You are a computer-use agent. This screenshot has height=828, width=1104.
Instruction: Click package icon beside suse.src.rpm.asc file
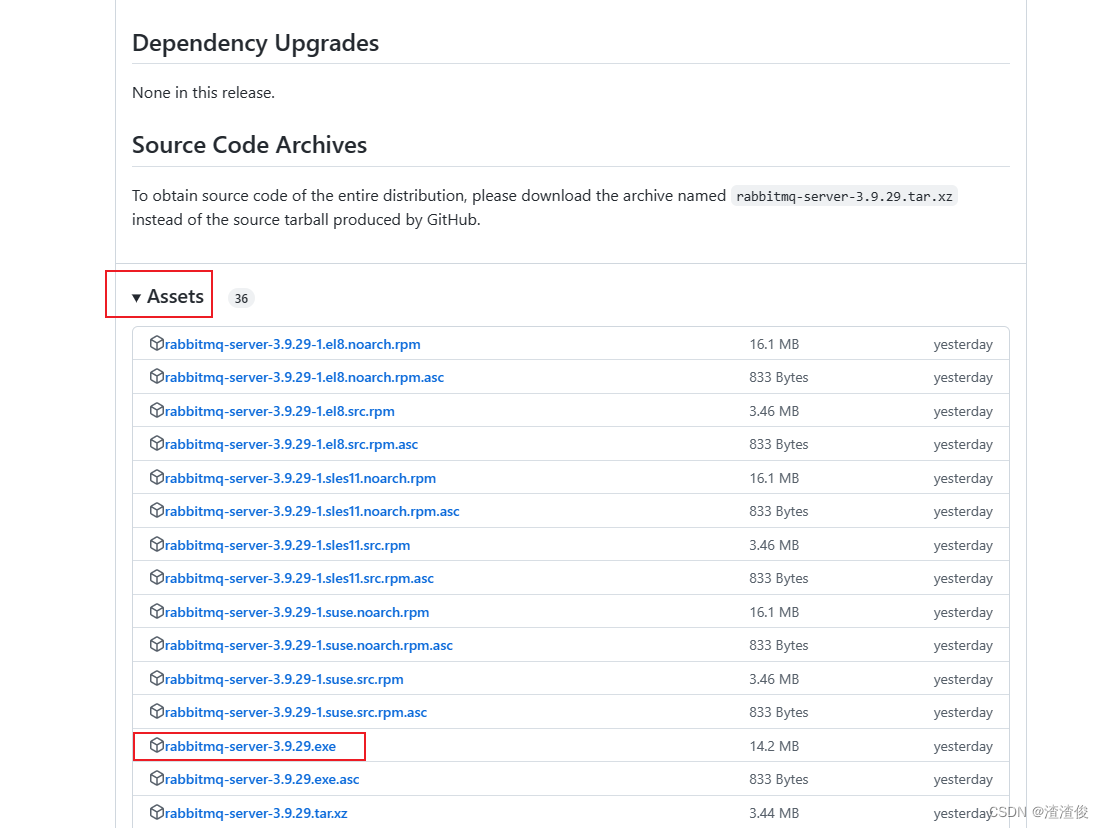(x=156, y=710)
